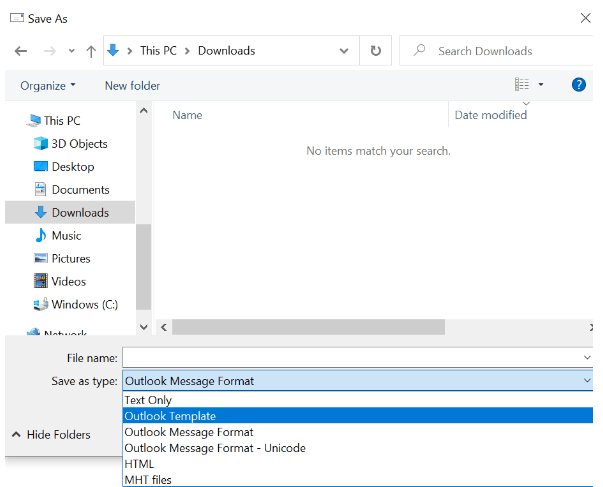Open Desktop in the sidebar
The width and height of the screenshot is (603, 487).
73,167
